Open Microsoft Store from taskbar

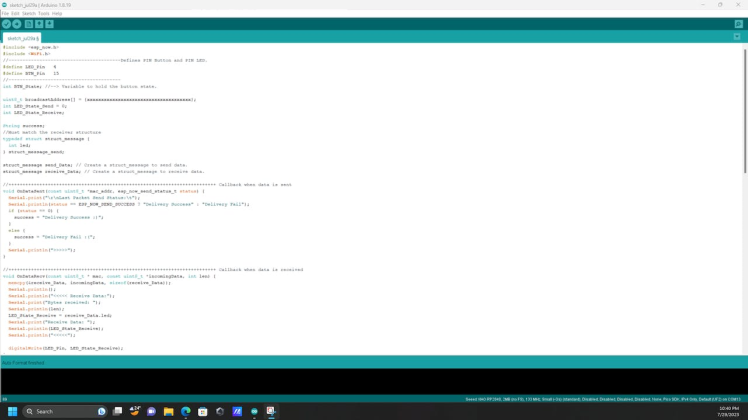point(203,411)
